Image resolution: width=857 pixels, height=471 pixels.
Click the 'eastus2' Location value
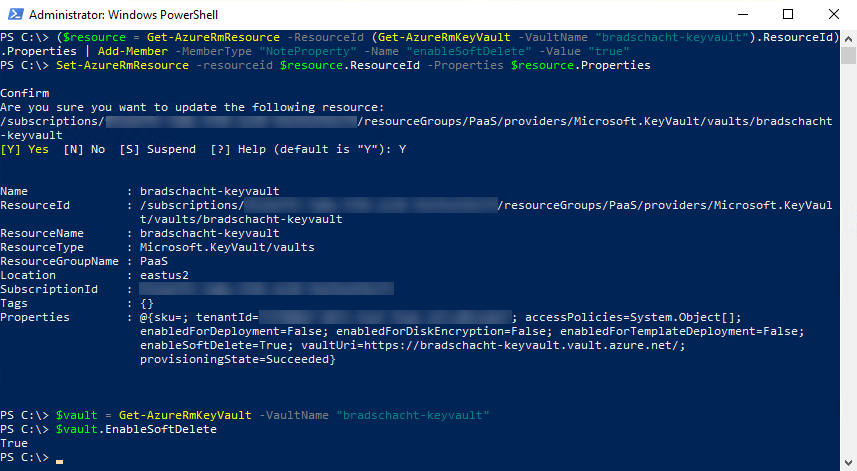tap(166, 275)
